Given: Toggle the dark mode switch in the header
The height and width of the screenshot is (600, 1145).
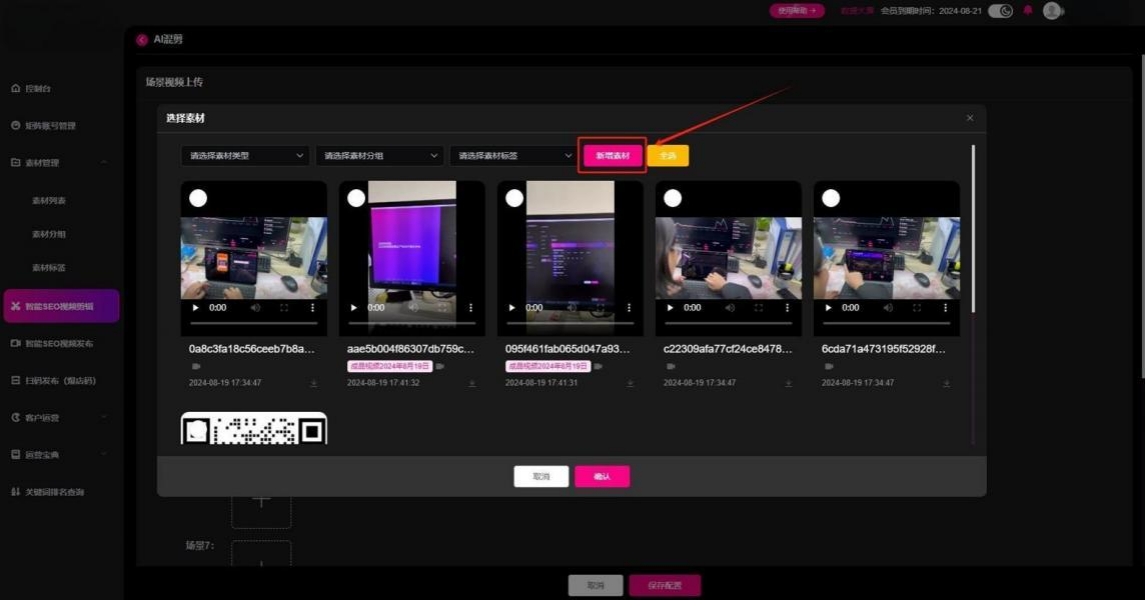Looking at the screenshot, I should [1000, 11].
